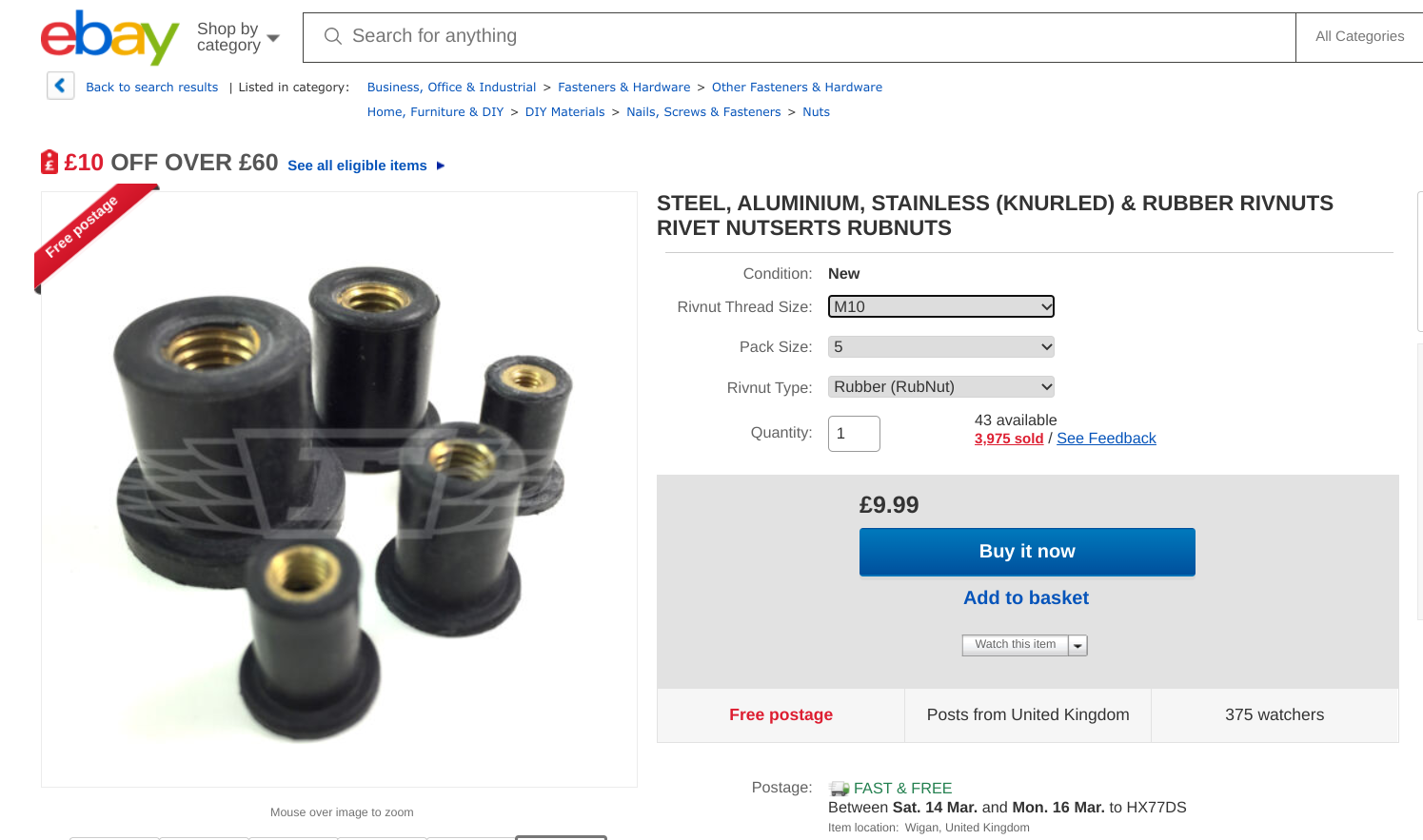Go to the Nuts category breadcrumb

tap(816, 112)
